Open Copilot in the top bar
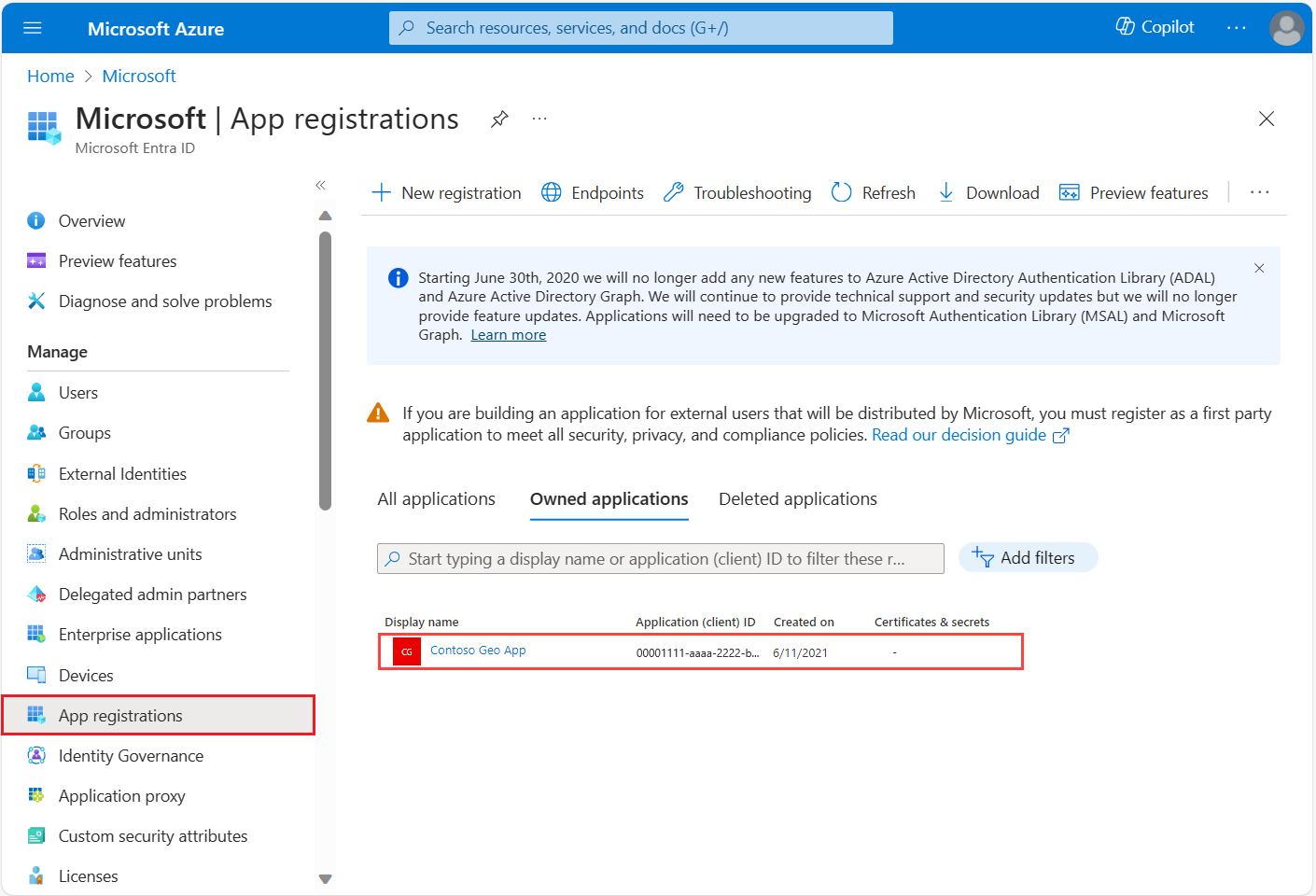Viewport: 1316px width, 896px height. [x=1154, y=26]
